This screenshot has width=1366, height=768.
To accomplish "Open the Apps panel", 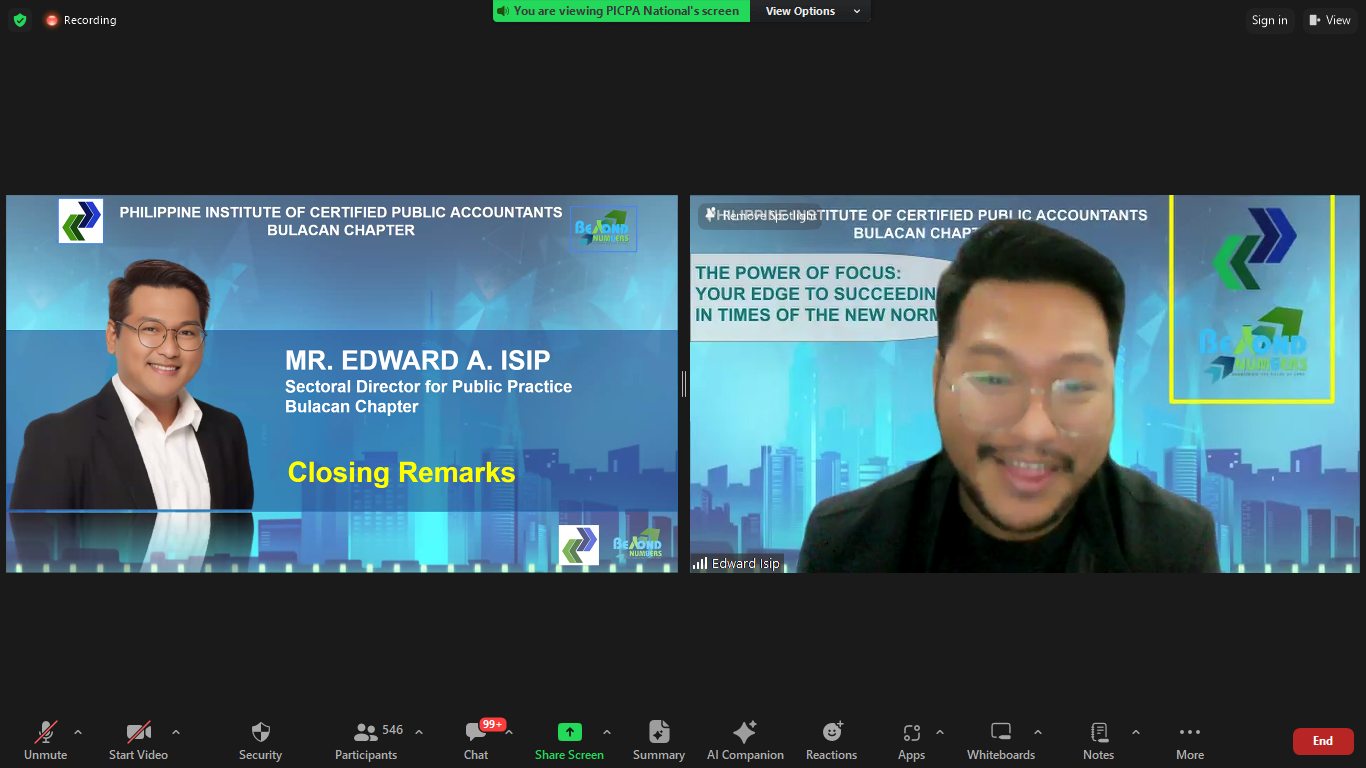I will (x=911, y=741).
